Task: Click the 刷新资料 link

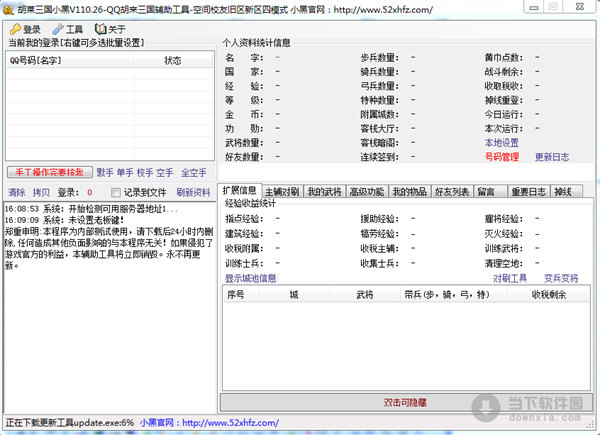Action: pyautogui.click(x=193, y=192)
